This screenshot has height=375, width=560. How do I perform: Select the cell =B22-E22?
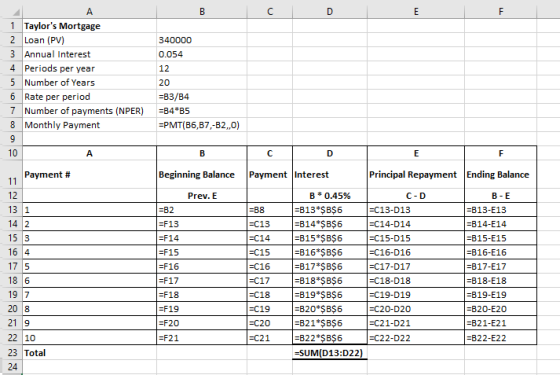point(500,338)
